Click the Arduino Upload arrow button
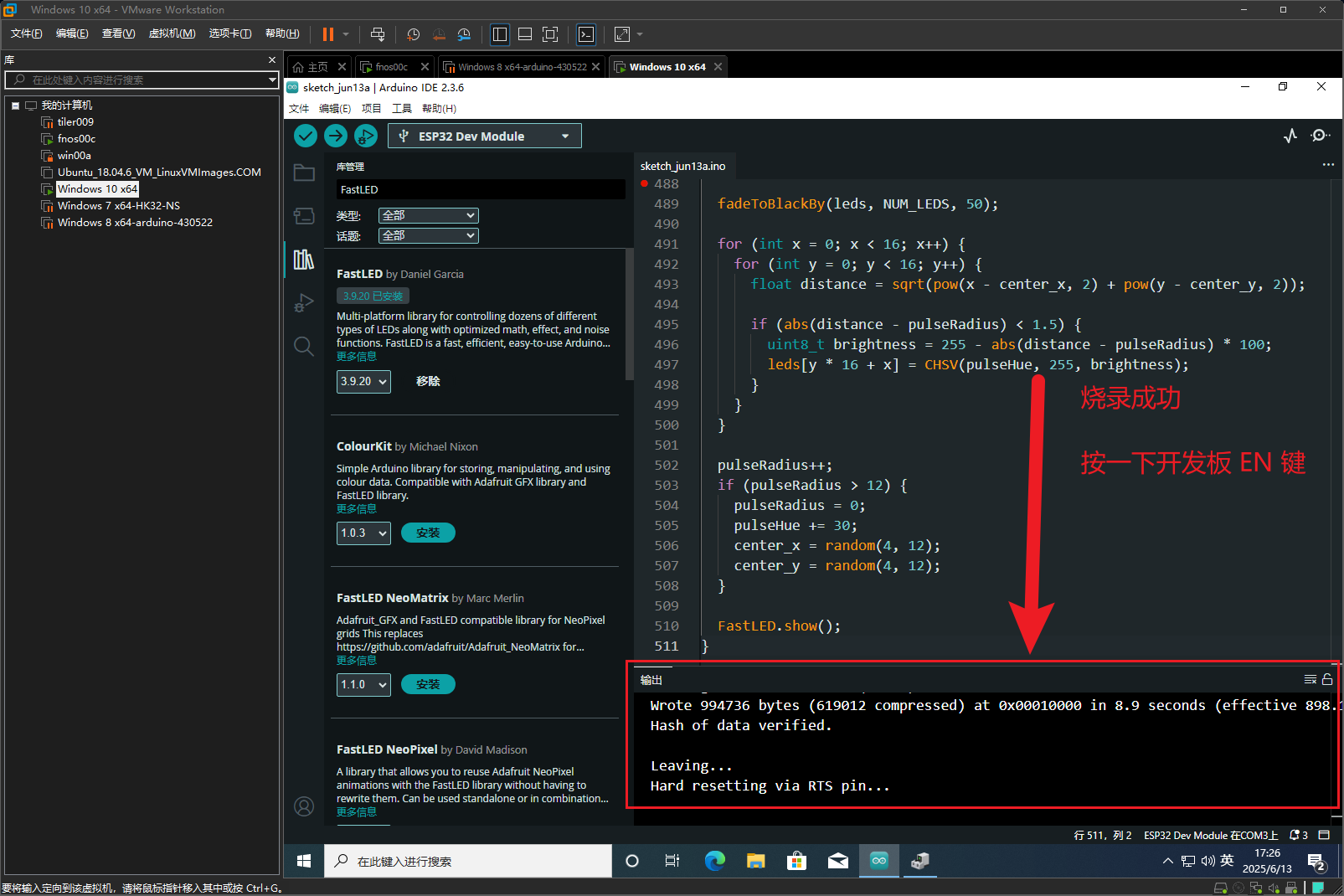1344x896 pixels. (336, 136)
